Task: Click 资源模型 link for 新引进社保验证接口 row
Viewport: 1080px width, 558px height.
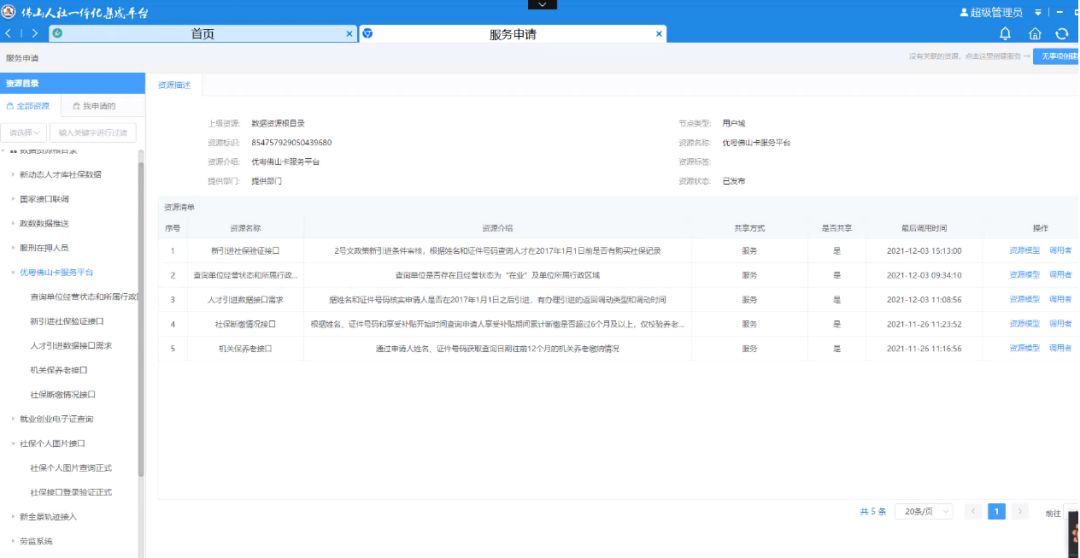Action: point(1024,251)
